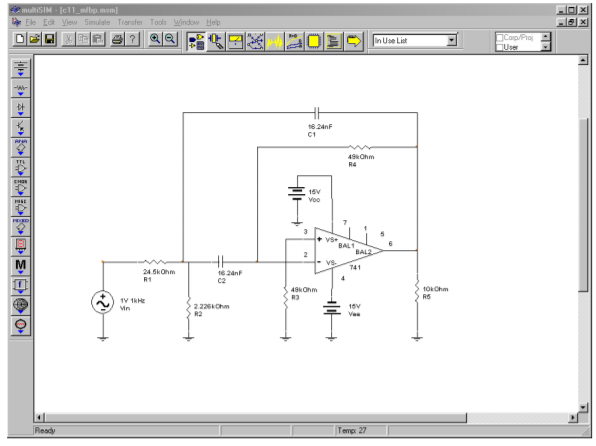Click the Save diskette icon
Screen dimensions: 596x446
point(49,39)
